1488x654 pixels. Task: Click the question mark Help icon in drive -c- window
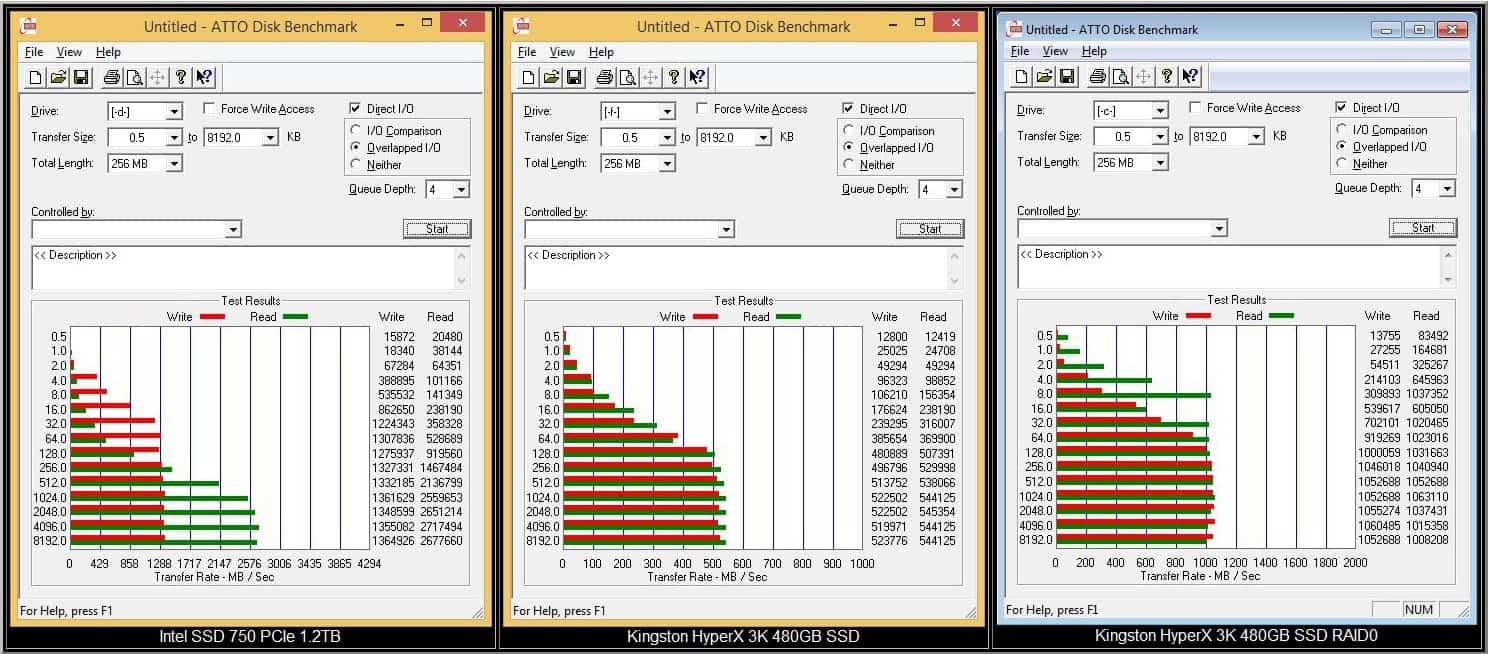pos(1166,77)
